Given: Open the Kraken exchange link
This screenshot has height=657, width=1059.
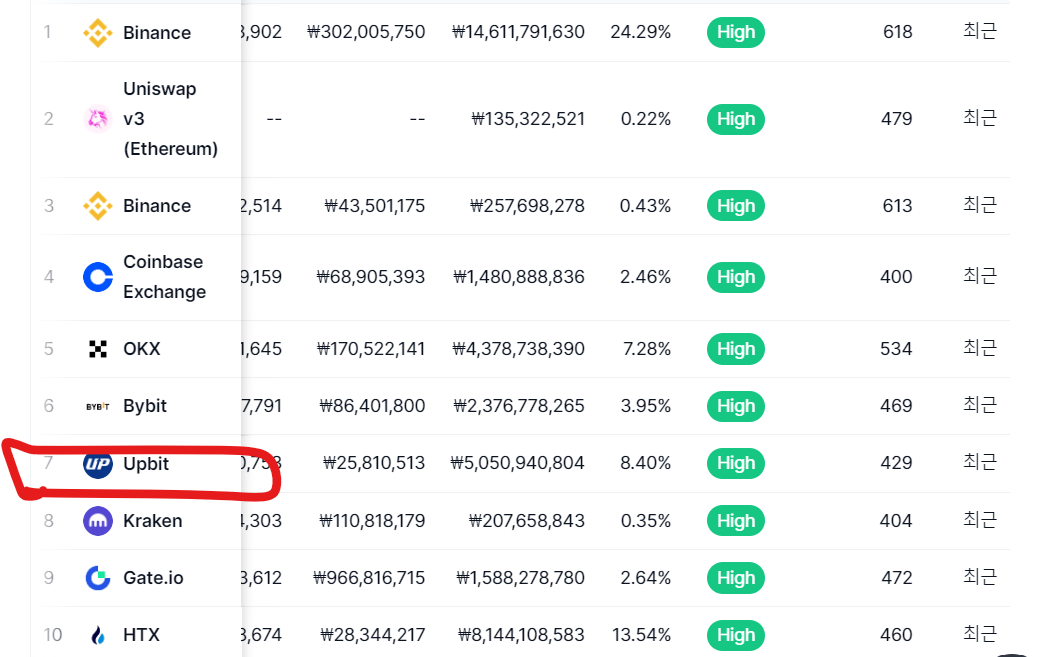Looking at the screenshot, I should [x=153, y=521].
